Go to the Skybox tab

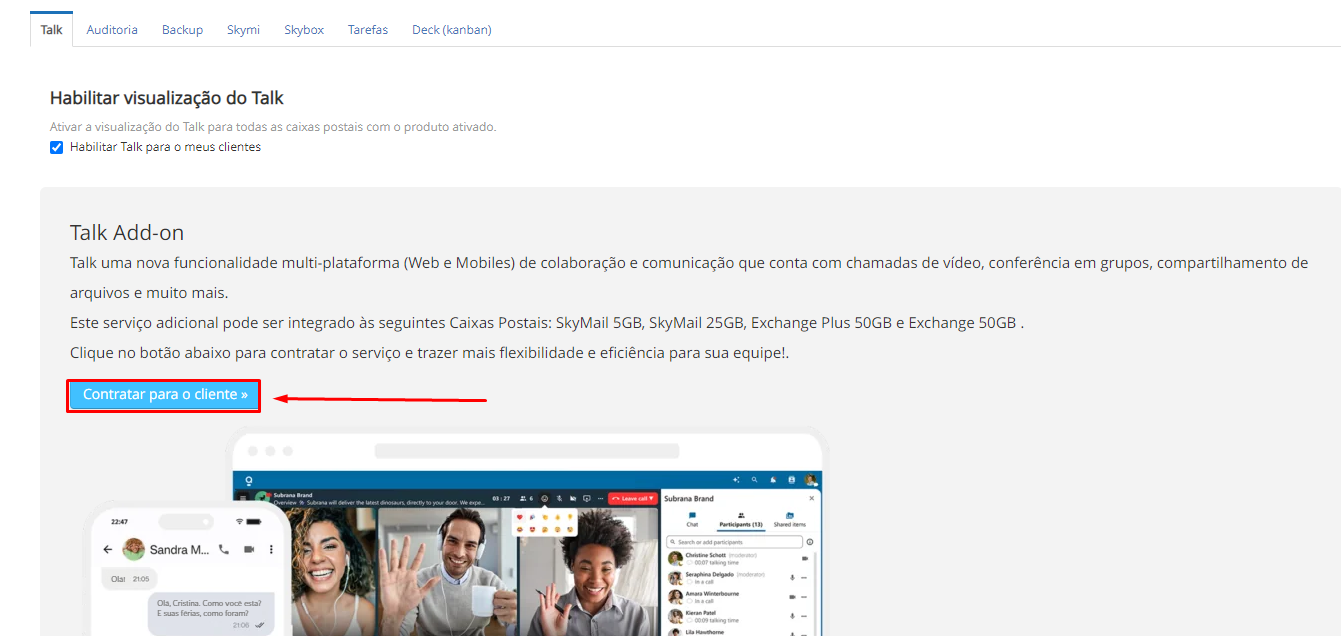click(304, 30)
